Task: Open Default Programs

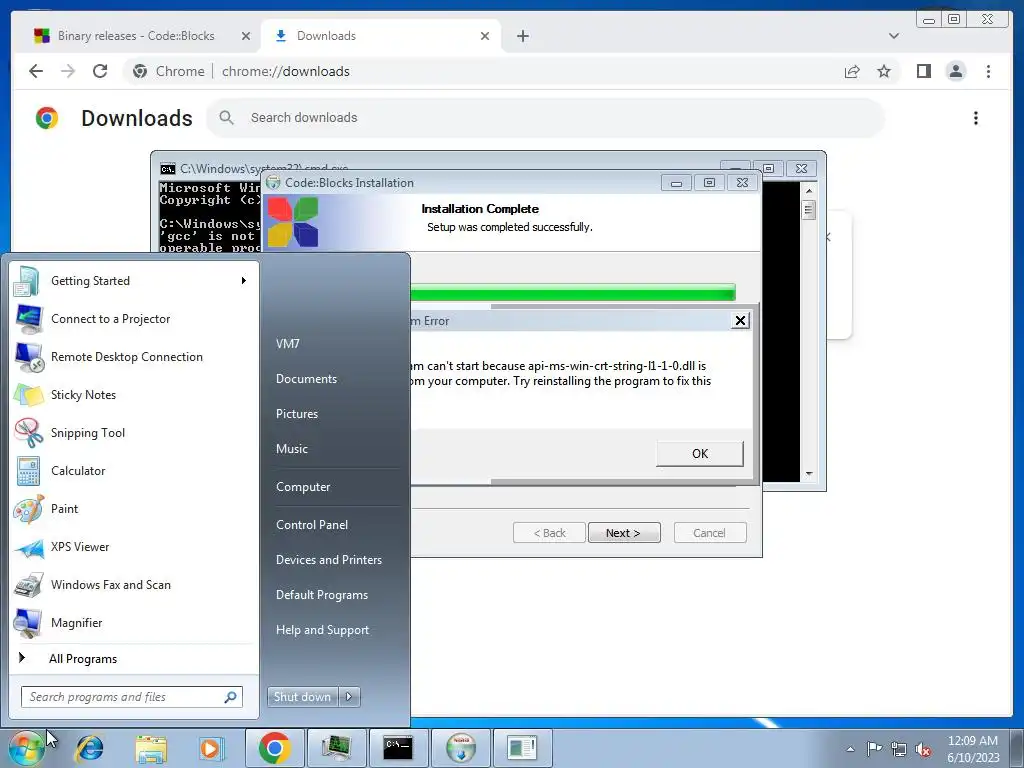Action: click(322, 595)
